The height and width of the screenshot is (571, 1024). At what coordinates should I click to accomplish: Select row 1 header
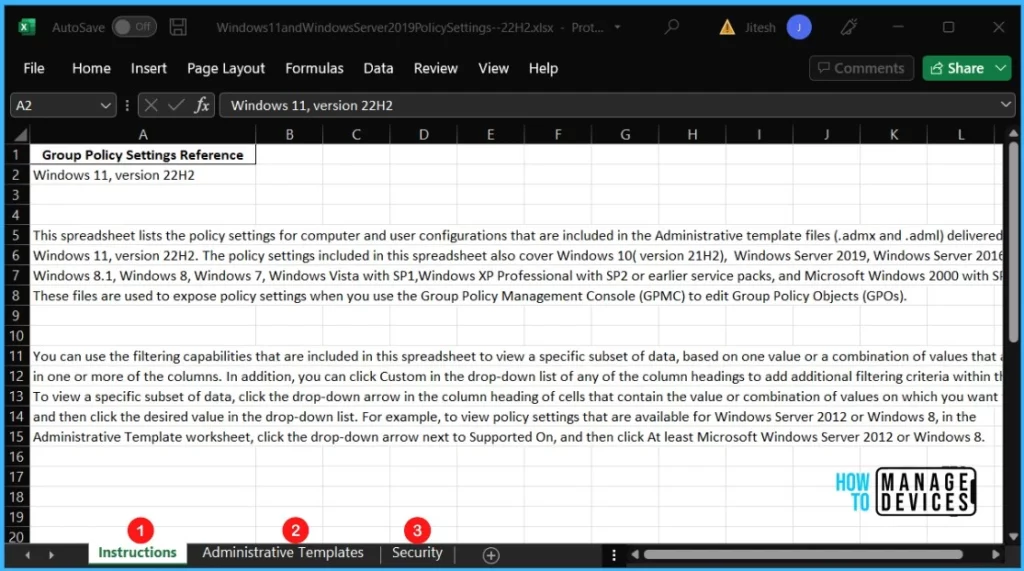click(x=17, y=155)
